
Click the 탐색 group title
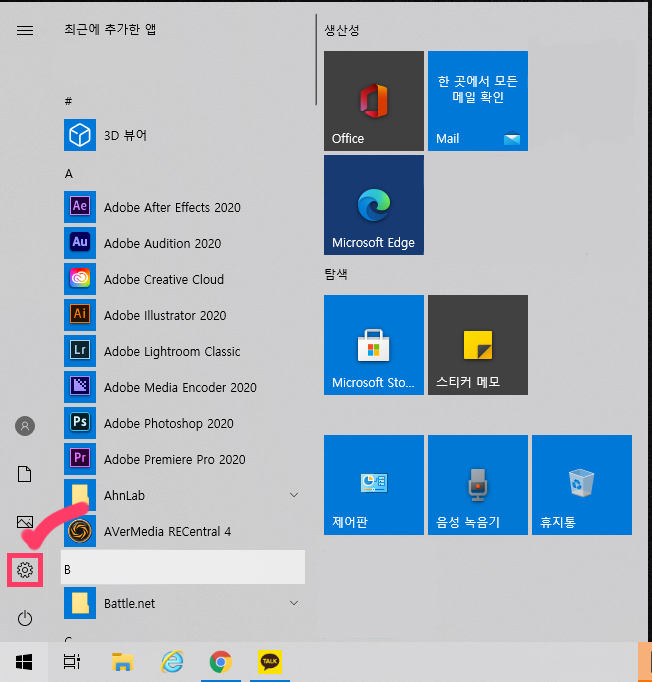(x=336, y=274)
